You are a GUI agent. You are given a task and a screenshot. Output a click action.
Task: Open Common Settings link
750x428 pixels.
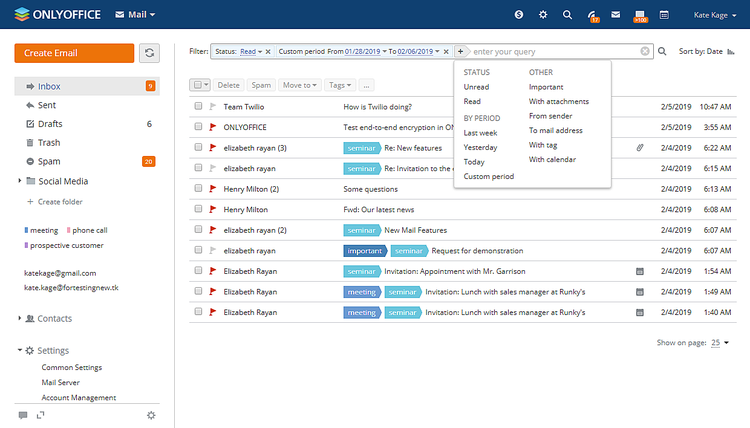click(72, 367)
